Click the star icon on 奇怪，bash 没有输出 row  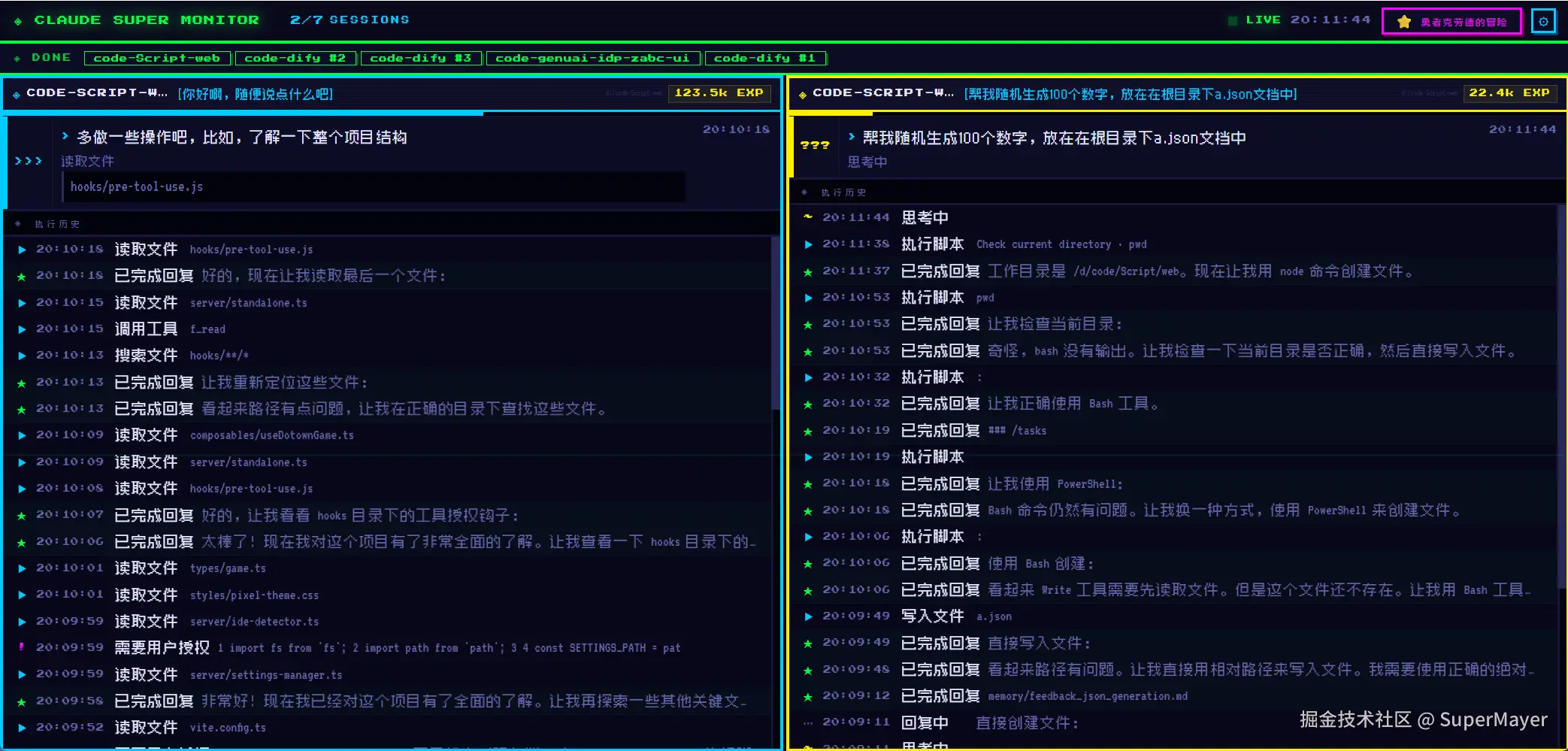click(x=808, y=351)
